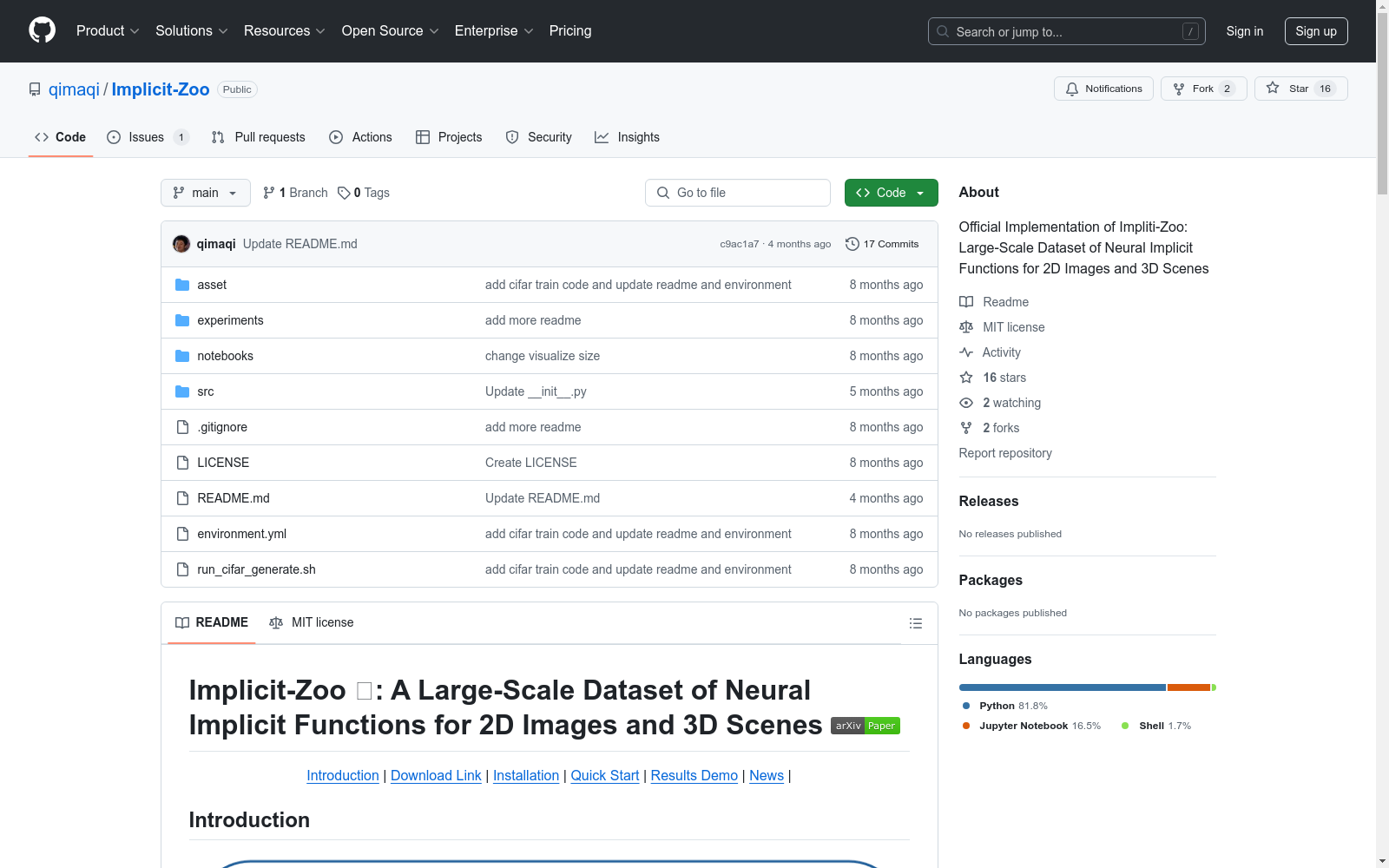
Task: Click the commit history clock icon
Action: (852, 244)
